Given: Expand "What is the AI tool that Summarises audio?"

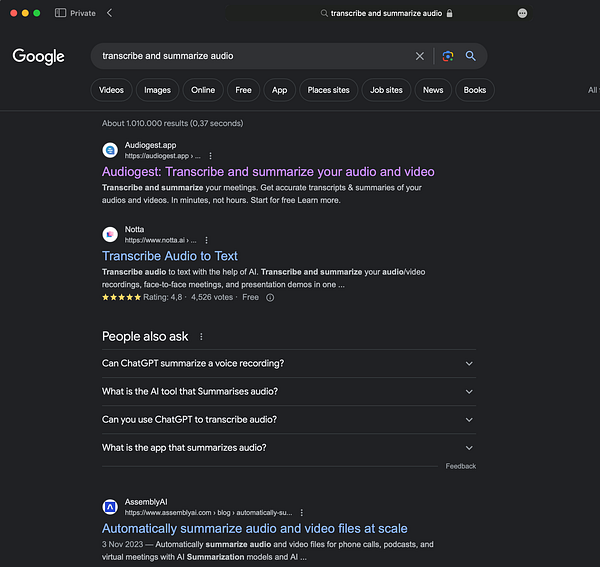Looking at the screenshot, I should tap(469, 392).
